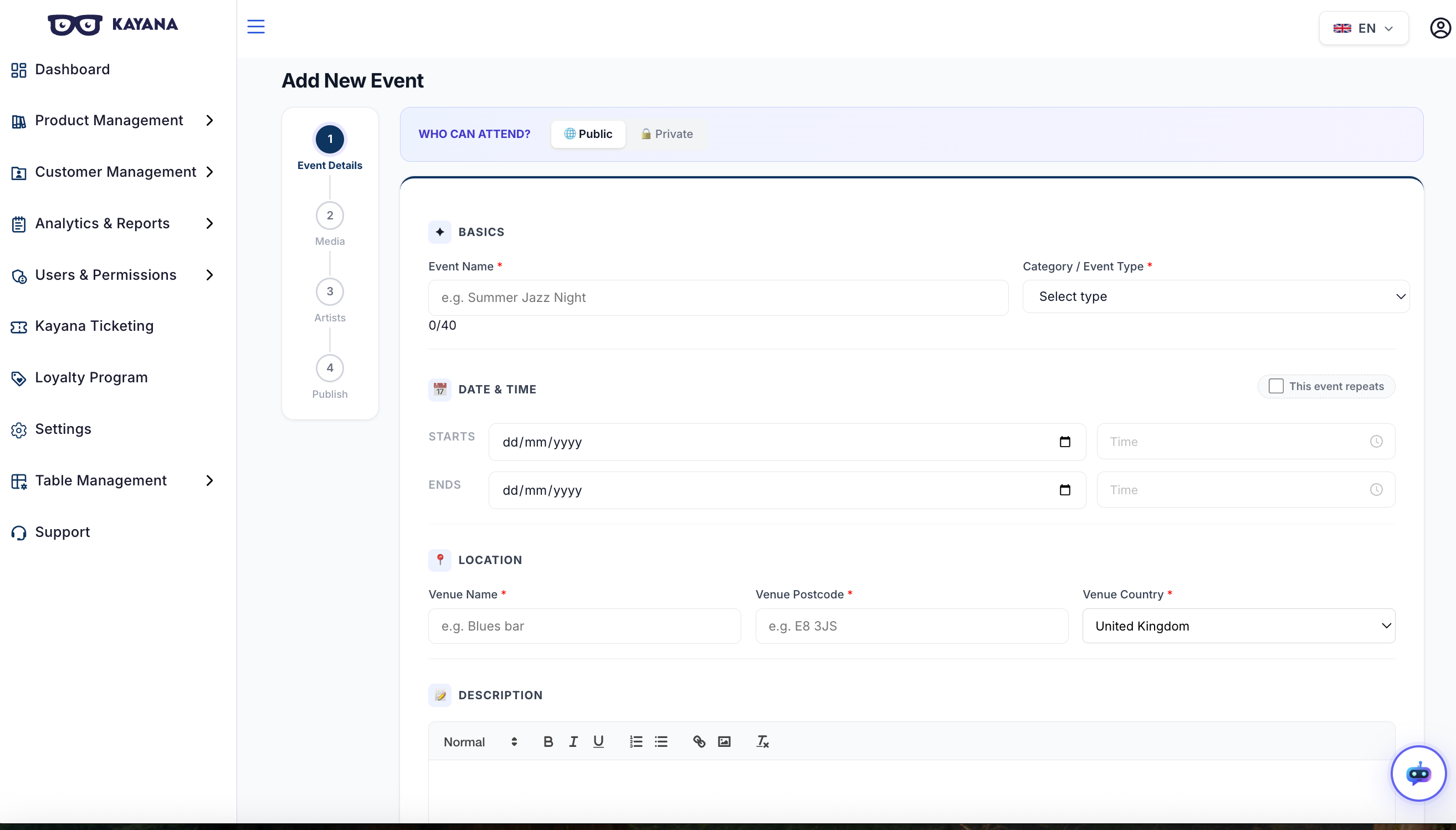Click the start Time input field
The image size is (1456, 830).
[x=1245, y=442]
